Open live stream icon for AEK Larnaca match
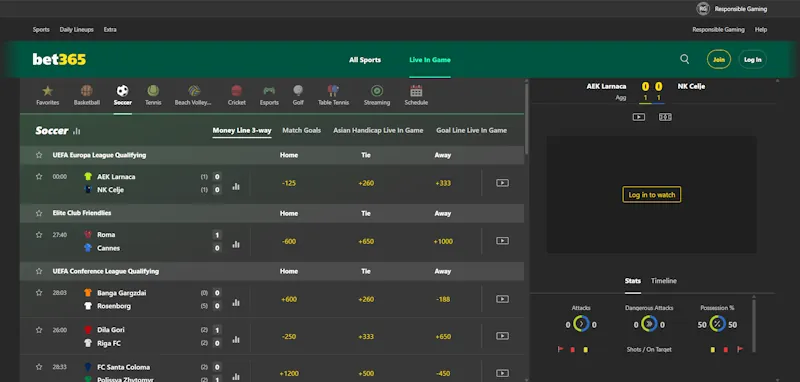 (503, 183)
